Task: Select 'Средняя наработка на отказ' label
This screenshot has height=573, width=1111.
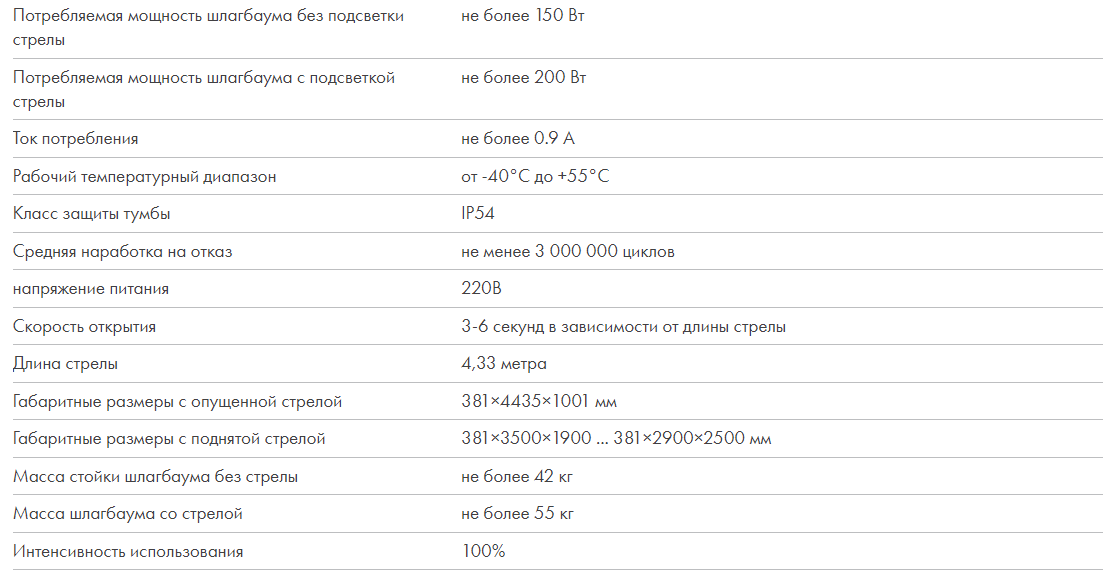Action: (123, 251)
